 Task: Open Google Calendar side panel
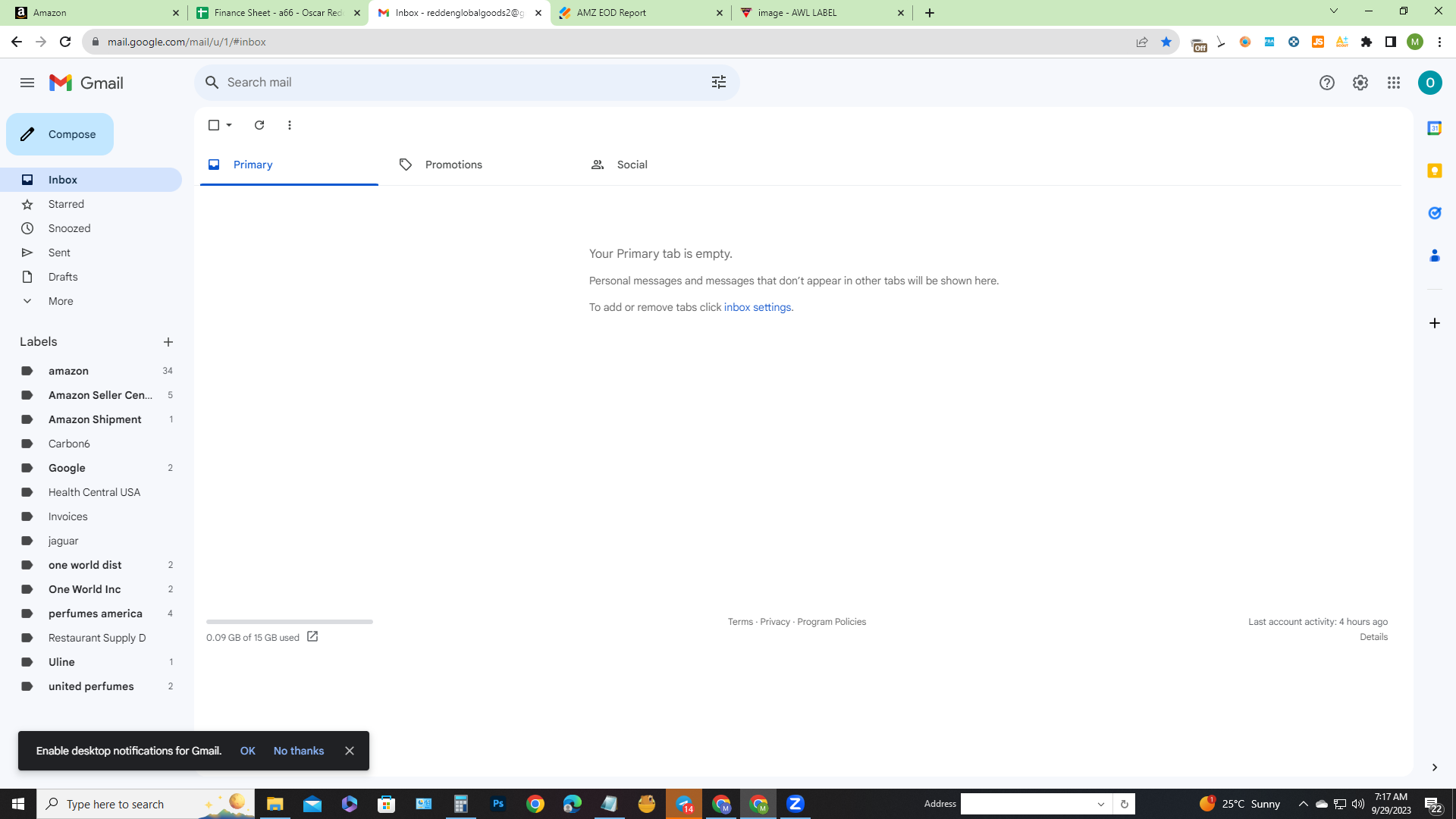tap(1434, 128)
